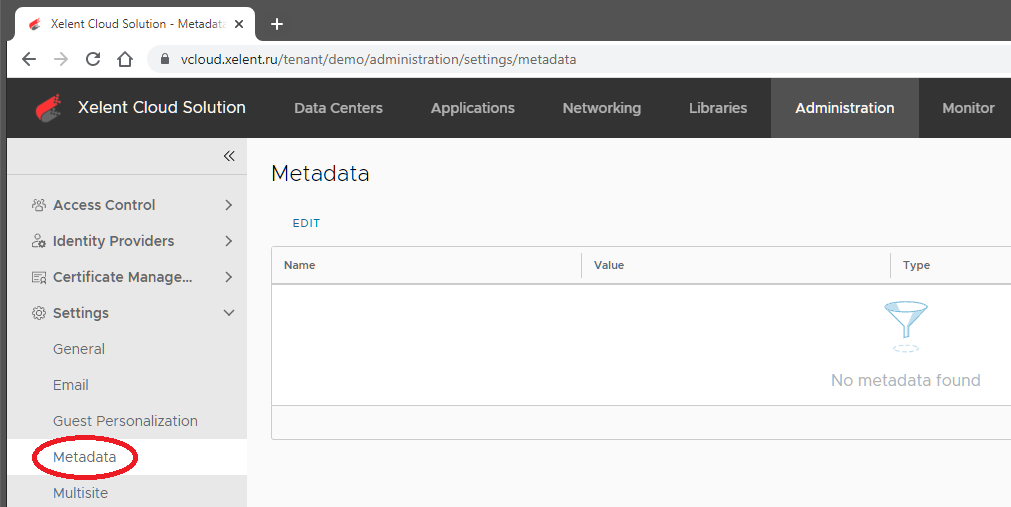Collapse the Settings section chevron

tap(228, 313)
